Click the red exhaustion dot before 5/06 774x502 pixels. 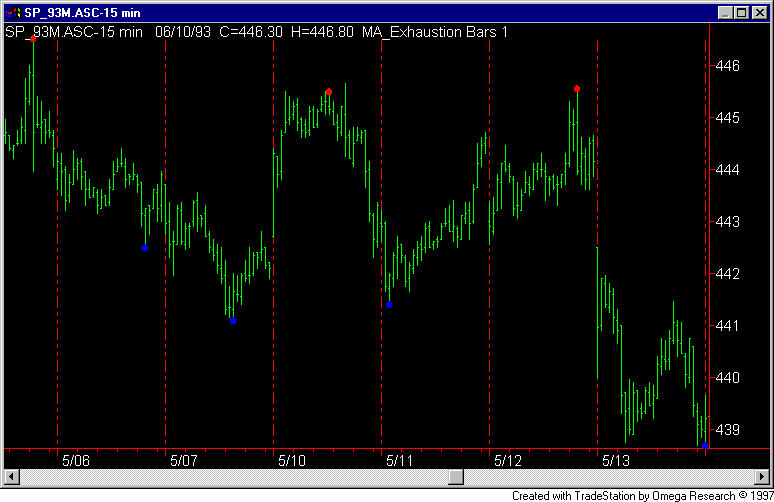pyautogui.click(x=33, y=39)
